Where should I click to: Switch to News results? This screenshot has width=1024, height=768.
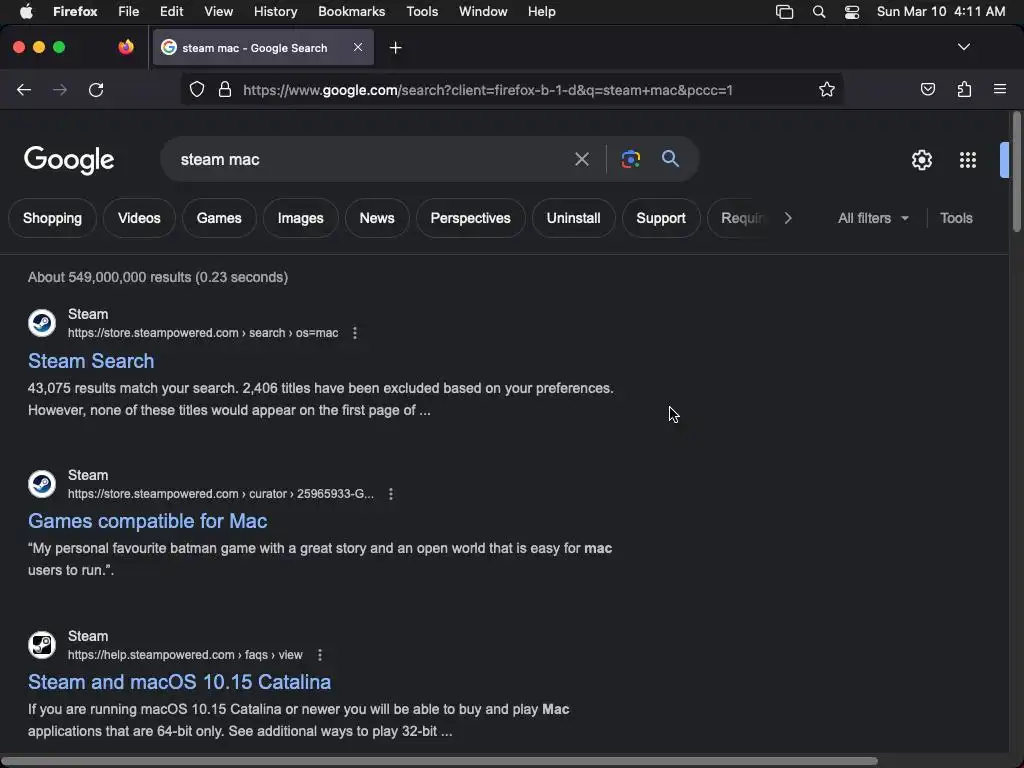tap(377, 218)
